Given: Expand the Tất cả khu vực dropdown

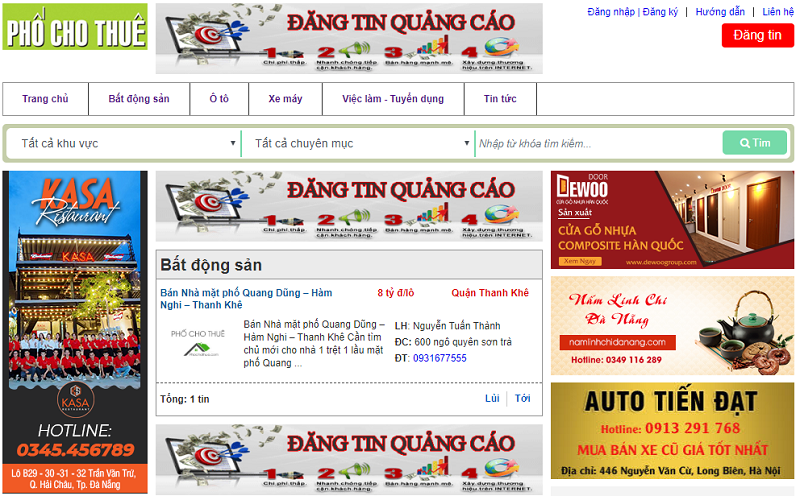Looking at the screenshot, I should pyautogui.click(x=123, y=143).
